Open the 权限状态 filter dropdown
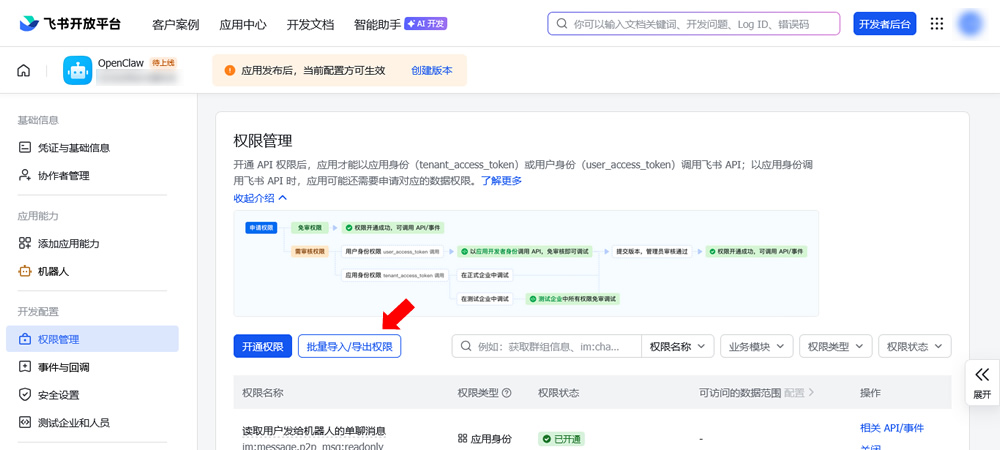The width and height of the screenshot is (1000, 450). click(914, 346)
